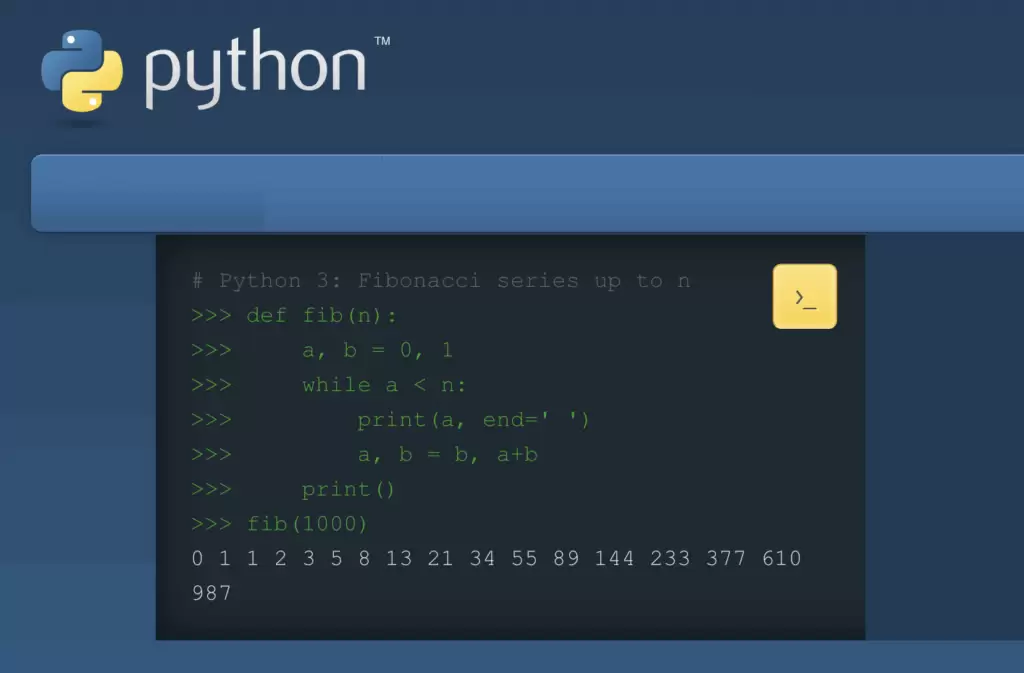Click the 'def fib(n):' code line
Viewport: 1024px width, 673px height.
point(321,316)
